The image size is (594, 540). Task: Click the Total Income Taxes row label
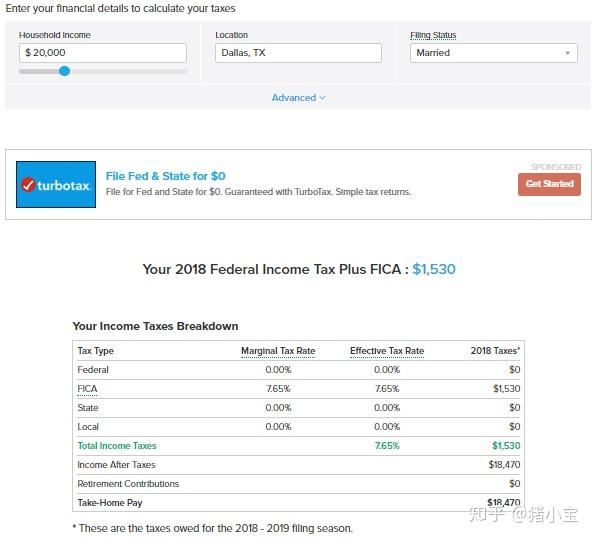117,446
